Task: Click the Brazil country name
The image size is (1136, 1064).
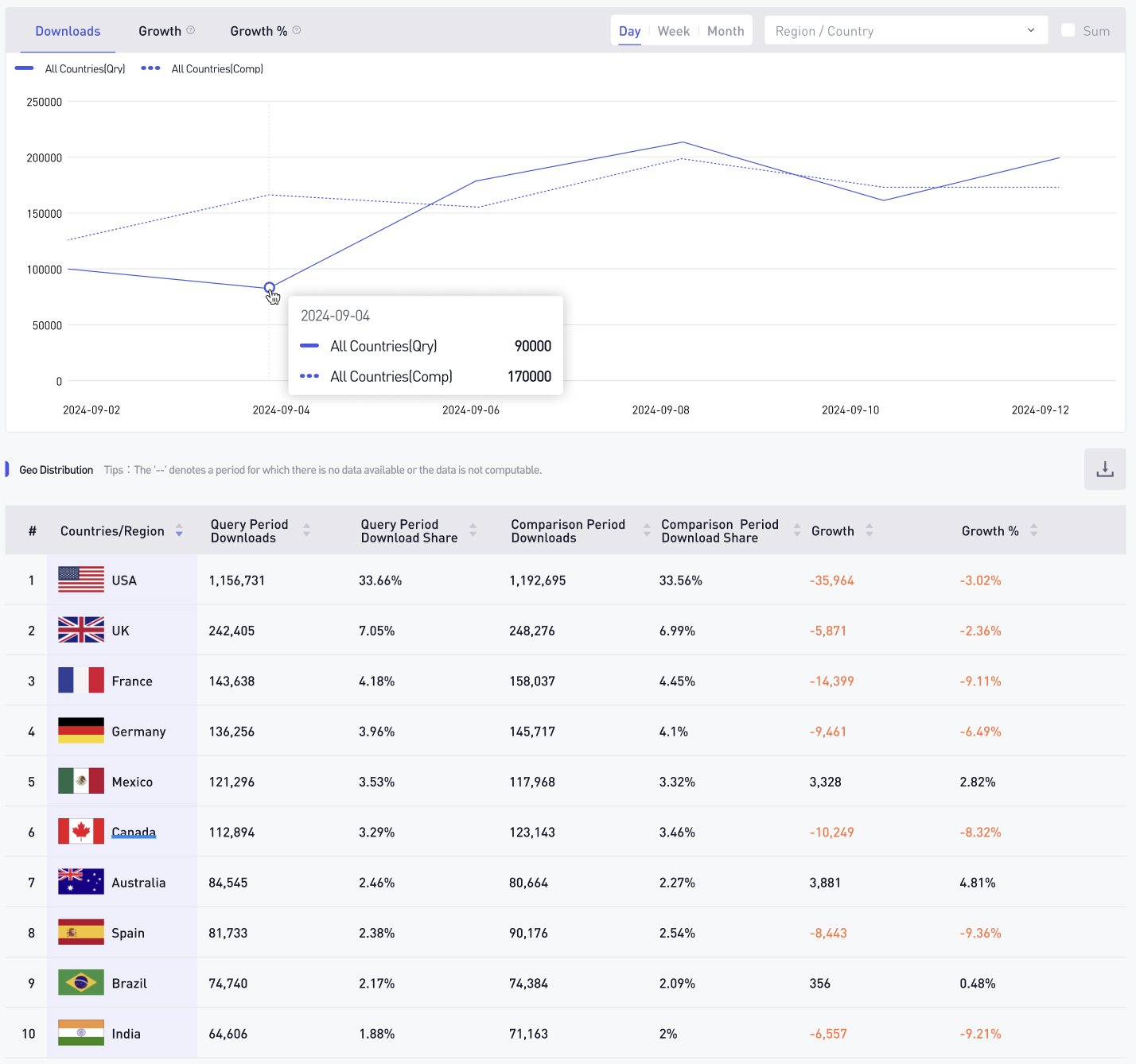Action: point(129,984)
